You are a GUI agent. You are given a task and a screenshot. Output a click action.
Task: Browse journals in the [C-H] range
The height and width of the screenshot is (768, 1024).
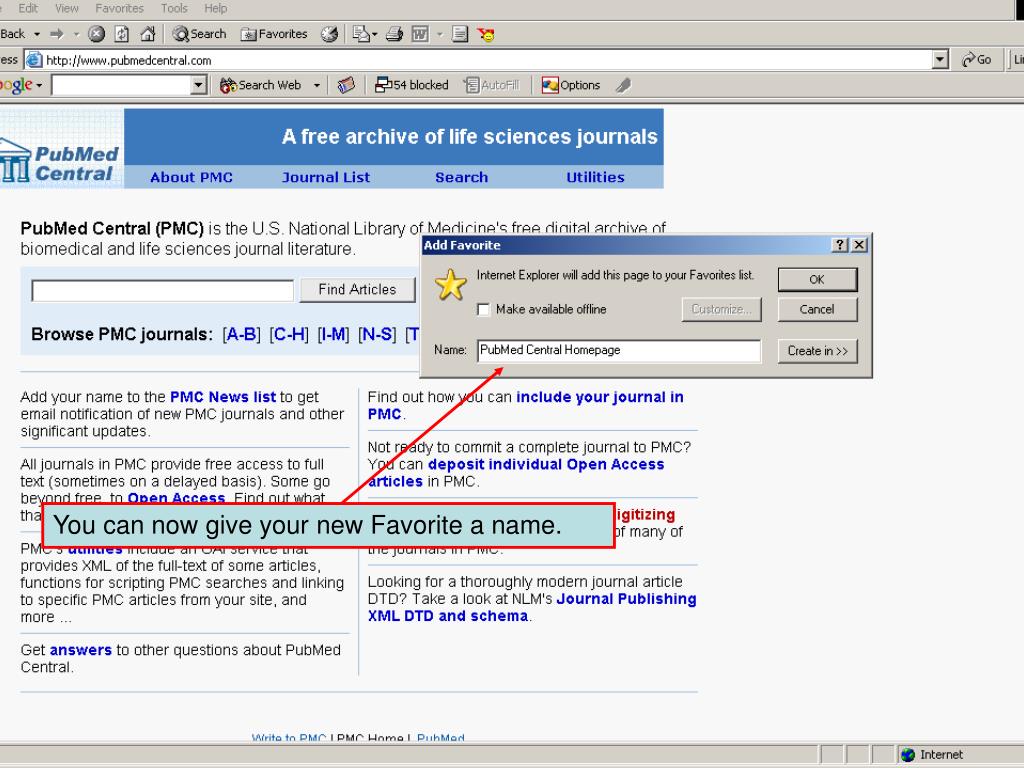pyautogui.click(x=289, y=334)
